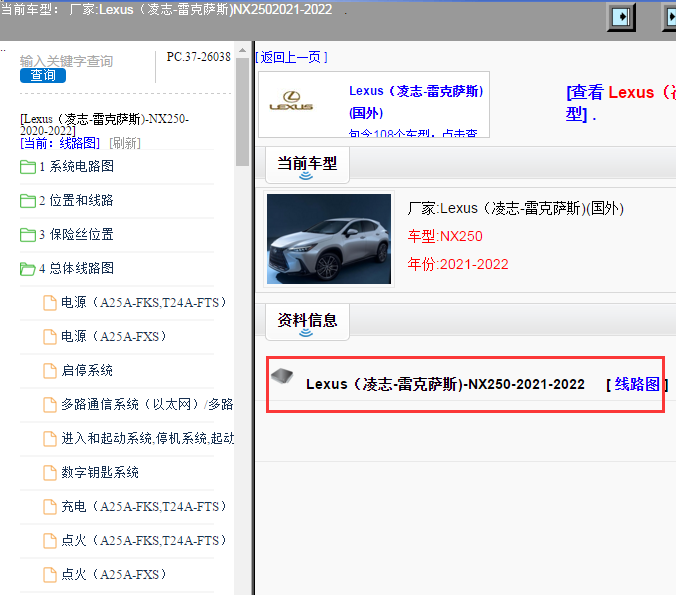The image size is (676, 595).
Task: Click file icon next to 数字钥匙系统
Action: (x=50, y=473)
